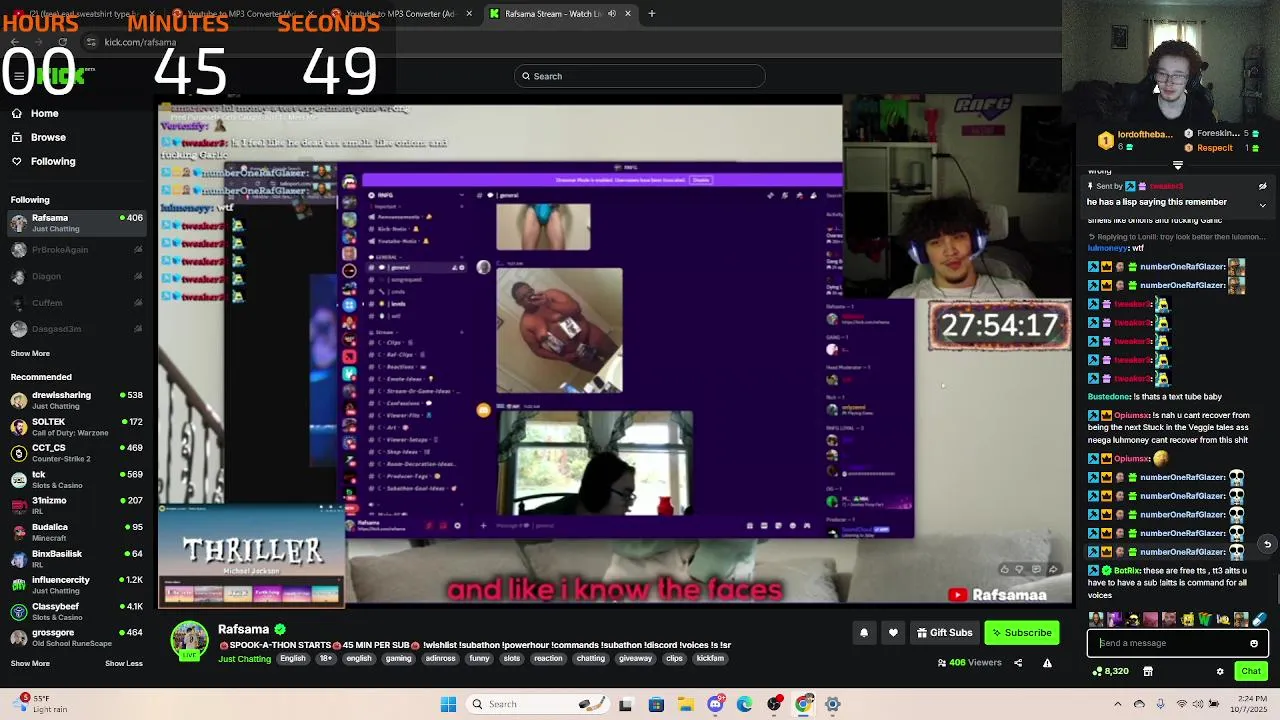
Task: Expand Show More under Following list
Action: (x=30, y=353)
